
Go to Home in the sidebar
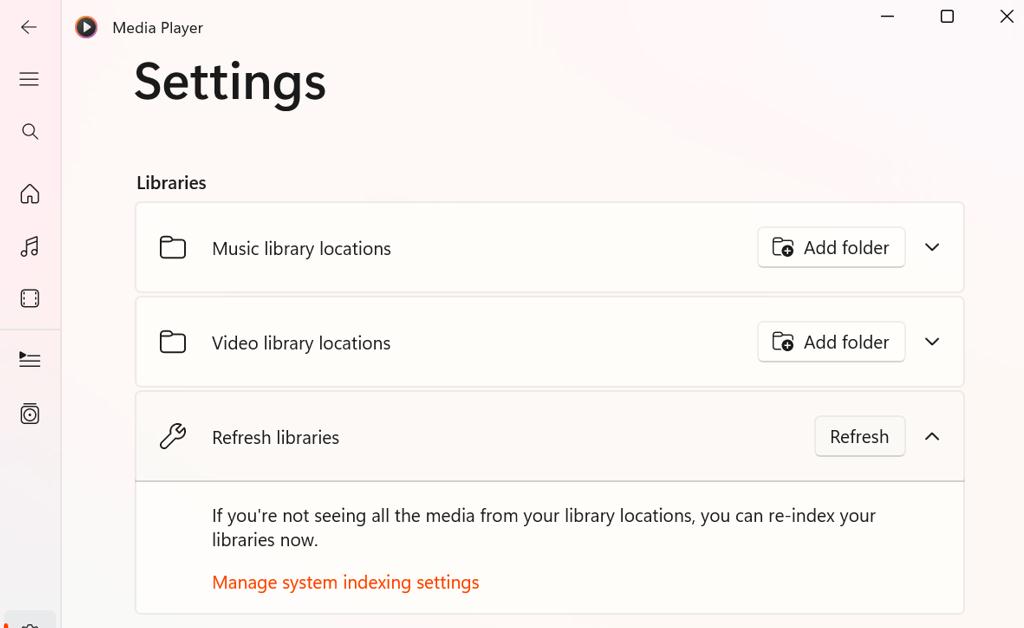coord(30,194)
